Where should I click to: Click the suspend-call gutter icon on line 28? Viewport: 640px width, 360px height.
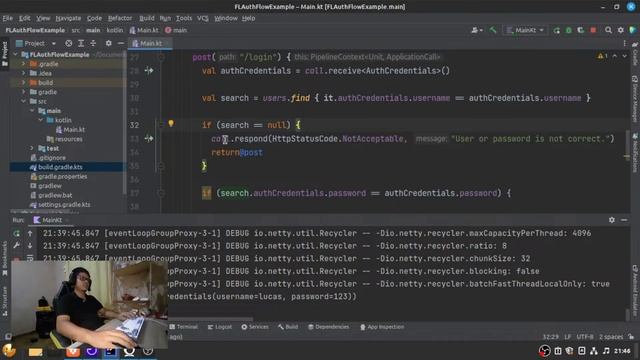pyautogui.click(x=149, y=71)
